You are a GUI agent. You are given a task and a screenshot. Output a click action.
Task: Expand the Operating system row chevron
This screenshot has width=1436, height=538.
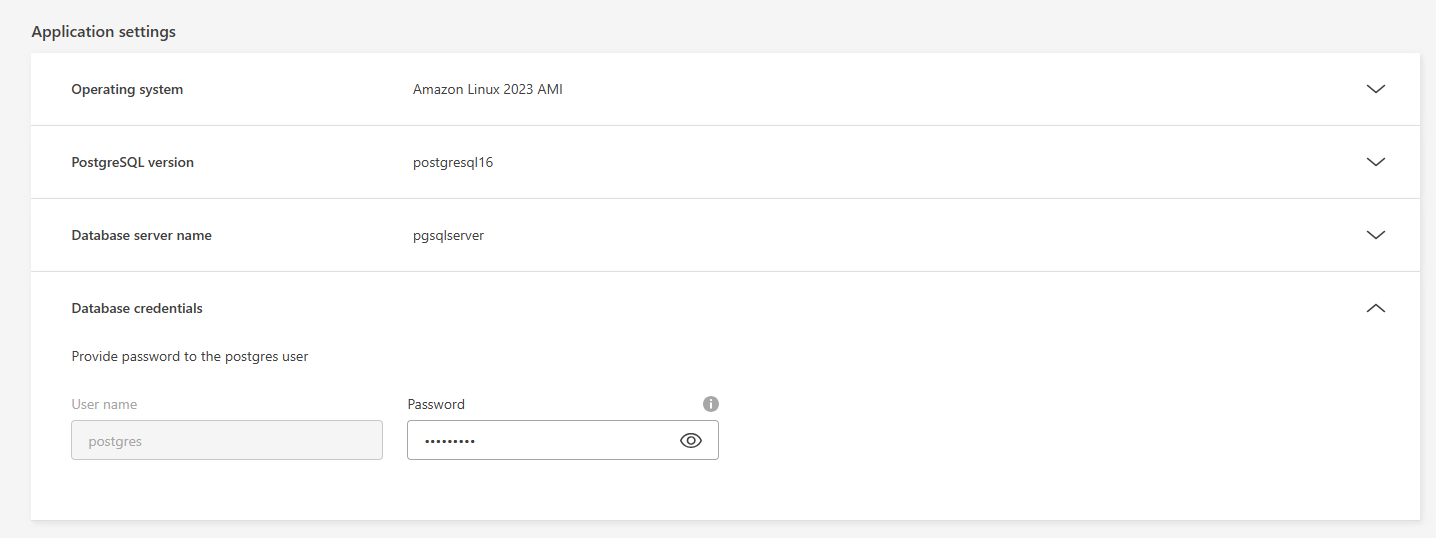coord(1375,89)
